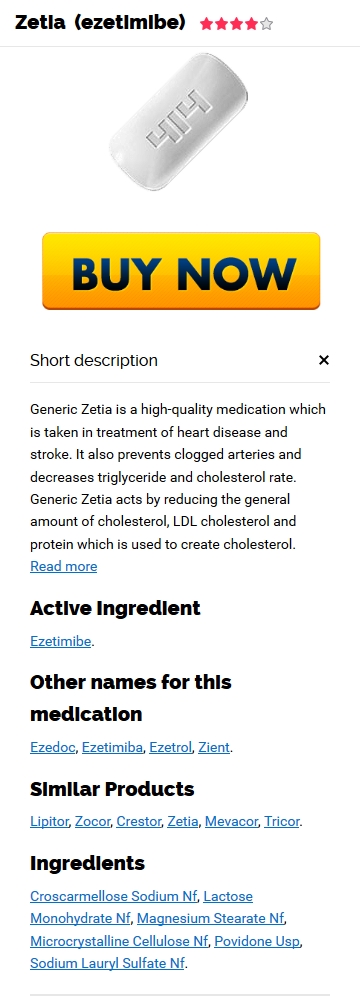Click the star rating icons
Viewport: 360px width, 996px height.
pos(236,24)
